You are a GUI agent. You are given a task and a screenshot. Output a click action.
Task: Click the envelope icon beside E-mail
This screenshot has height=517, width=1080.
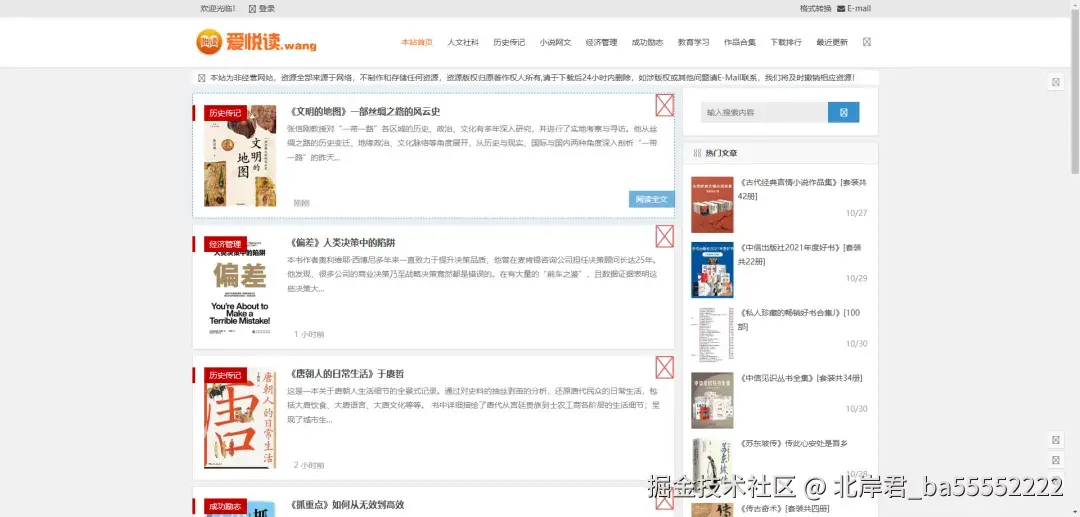click(x=841, y=9)
